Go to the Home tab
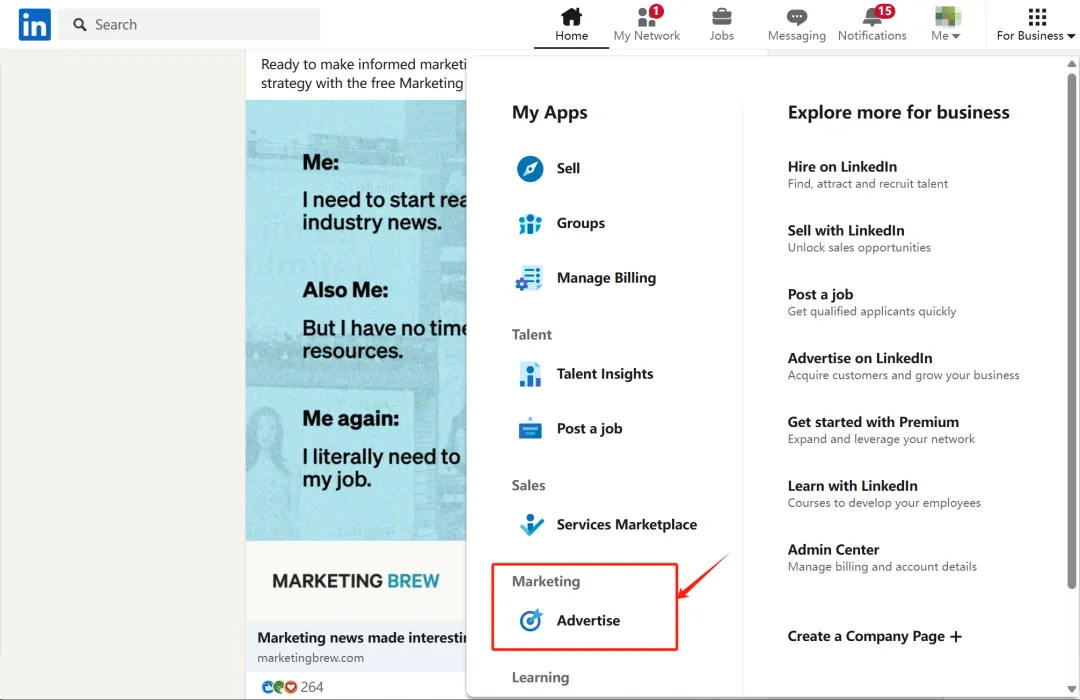Image resolution: width=1080 pixels, height=700 pixels. coord(571,24)
